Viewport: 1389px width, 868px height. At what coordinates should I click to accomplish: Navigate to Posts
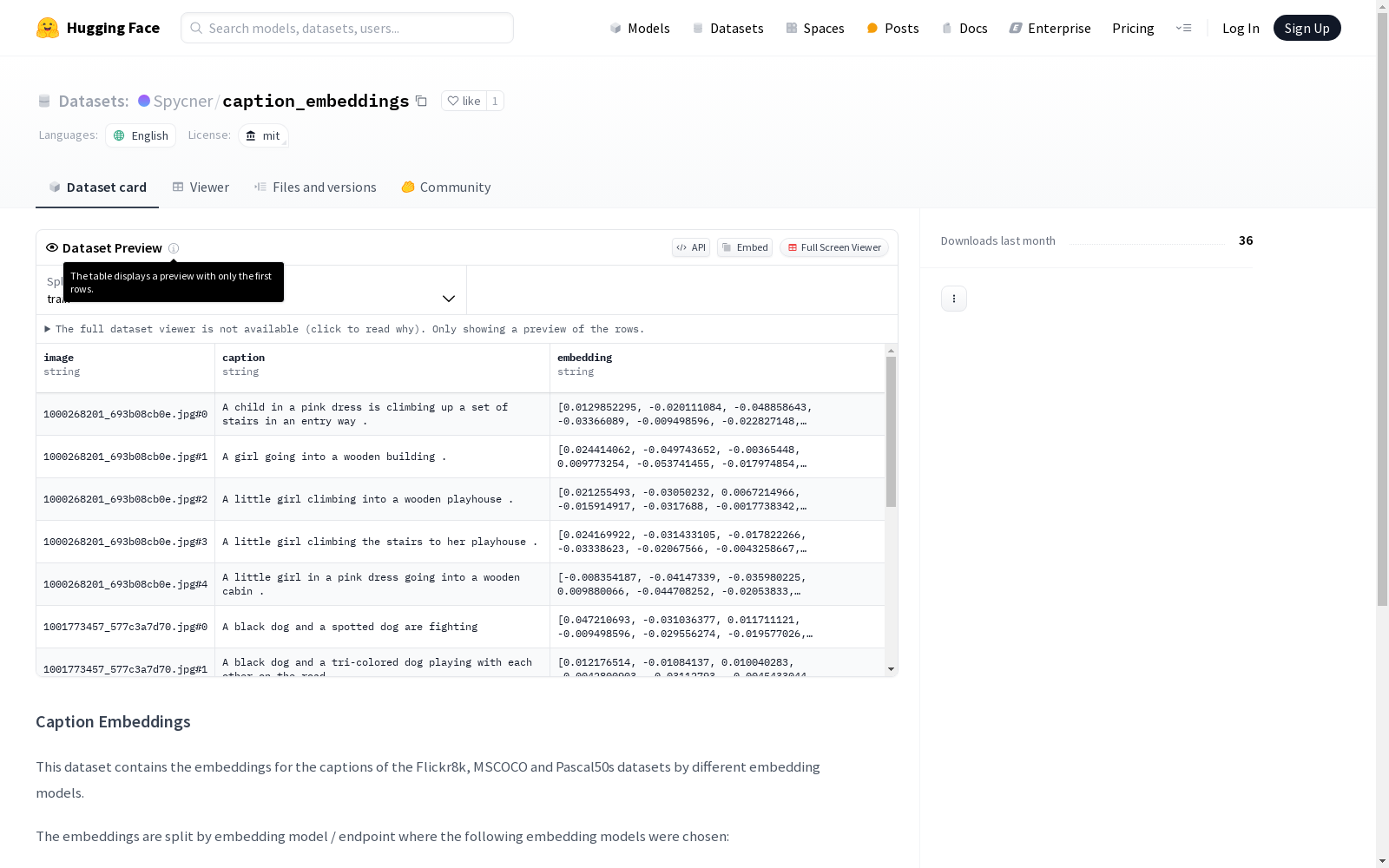[892, 28]
